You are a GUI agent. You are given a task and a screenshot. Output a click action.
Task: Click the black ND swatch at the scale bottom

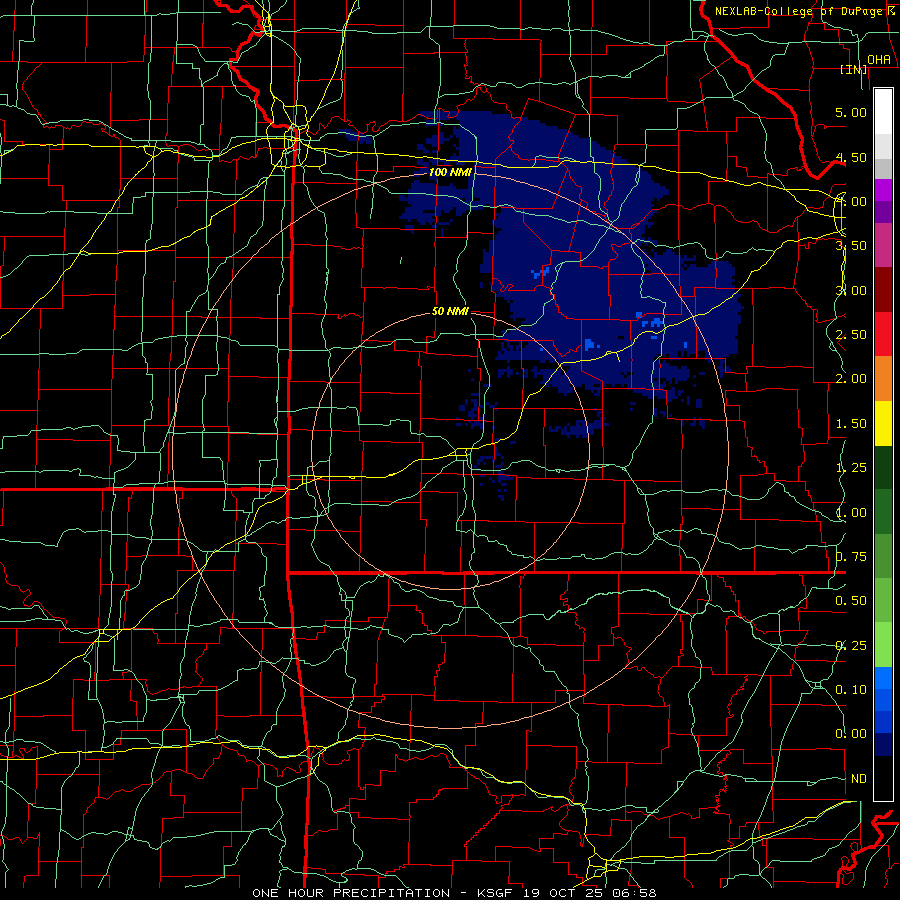[x=883, y=778]
